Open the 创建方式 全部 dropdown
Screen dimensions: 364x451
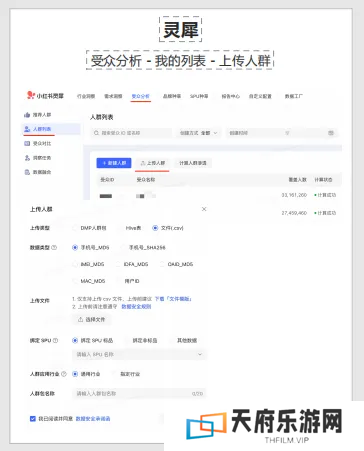[x=199, y=133]
